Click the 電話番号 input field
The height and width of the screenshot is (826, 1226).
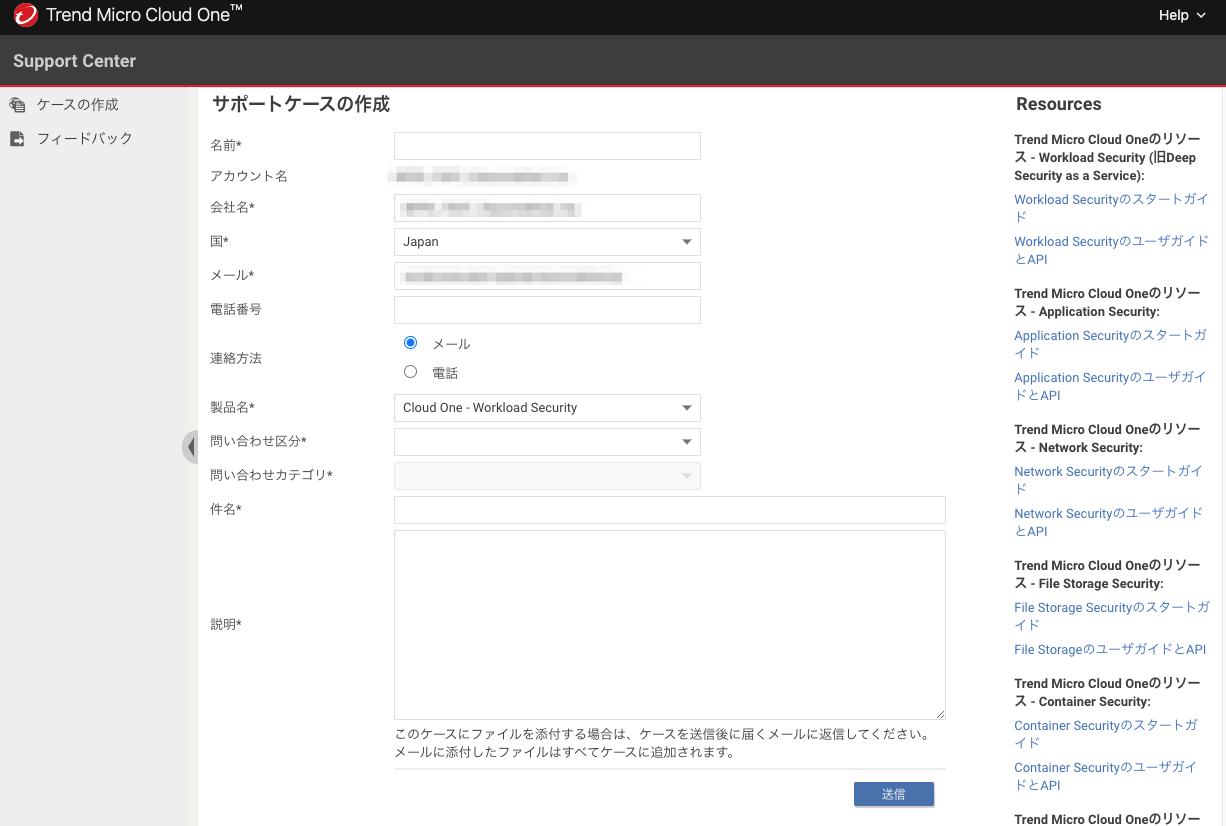pos(547,310)
